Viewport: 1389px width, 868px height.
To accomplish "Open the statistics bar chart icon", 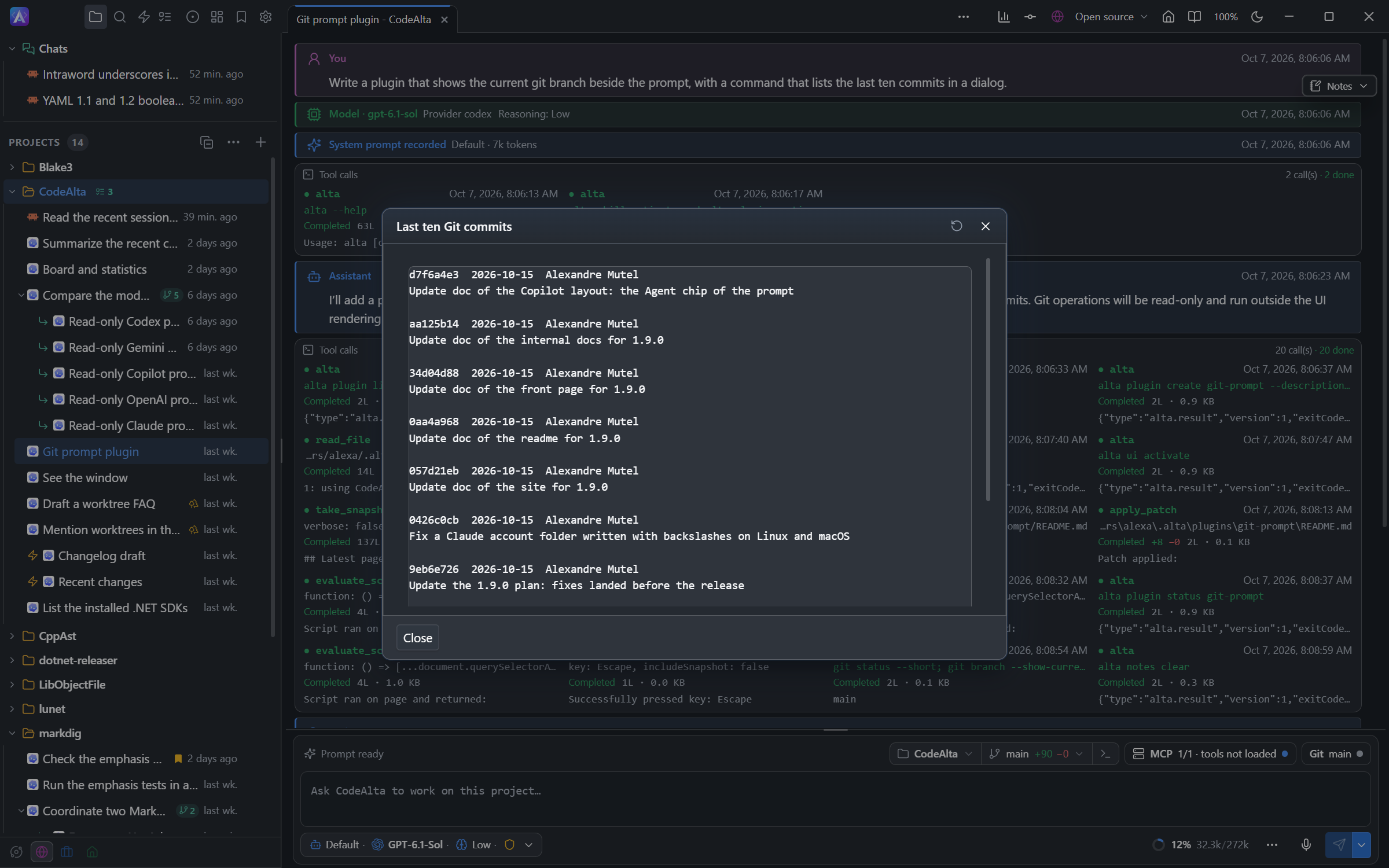I will (x=1004, y=17).
